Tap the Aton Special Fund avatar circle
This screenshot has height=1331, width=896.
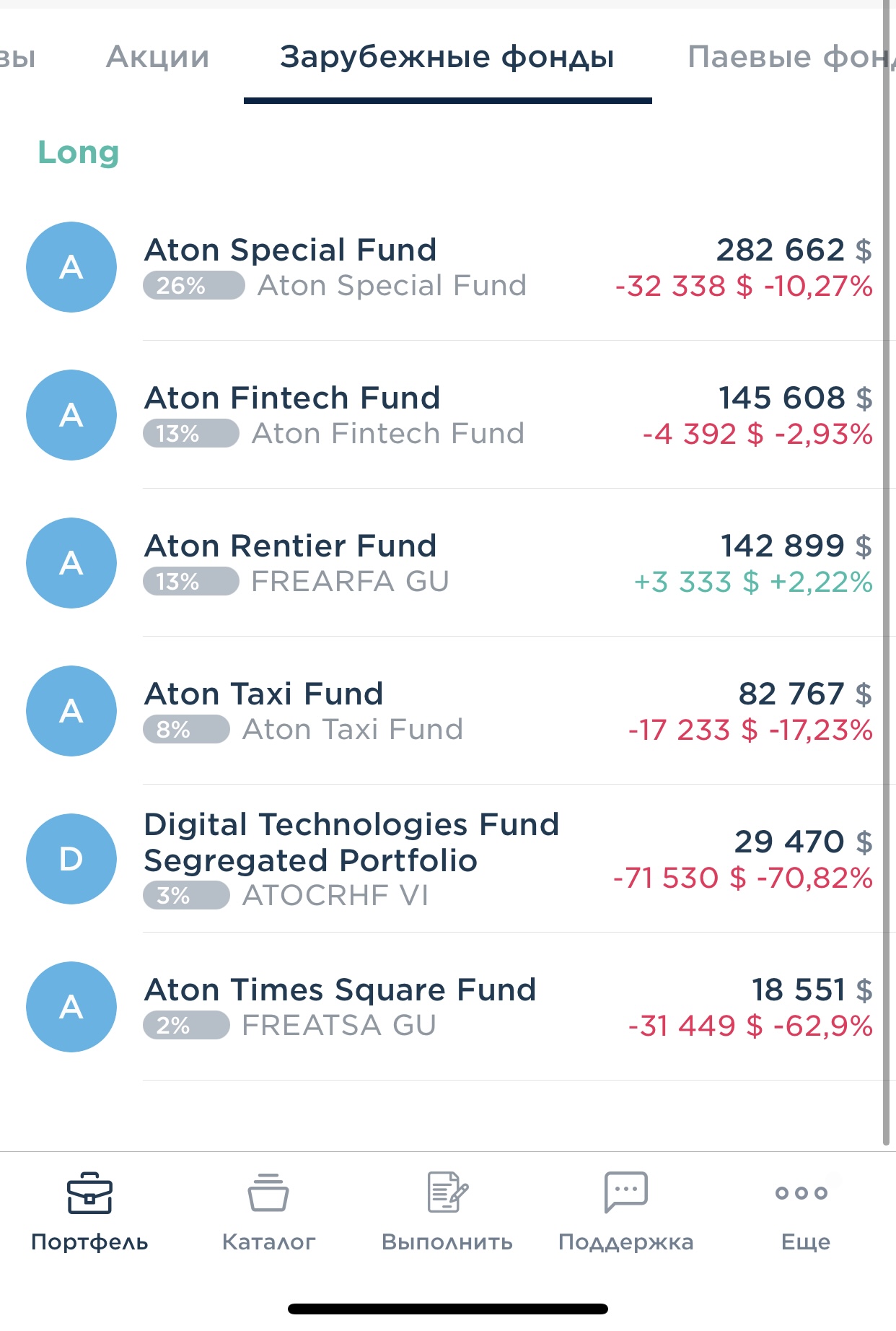pos(71,267)
